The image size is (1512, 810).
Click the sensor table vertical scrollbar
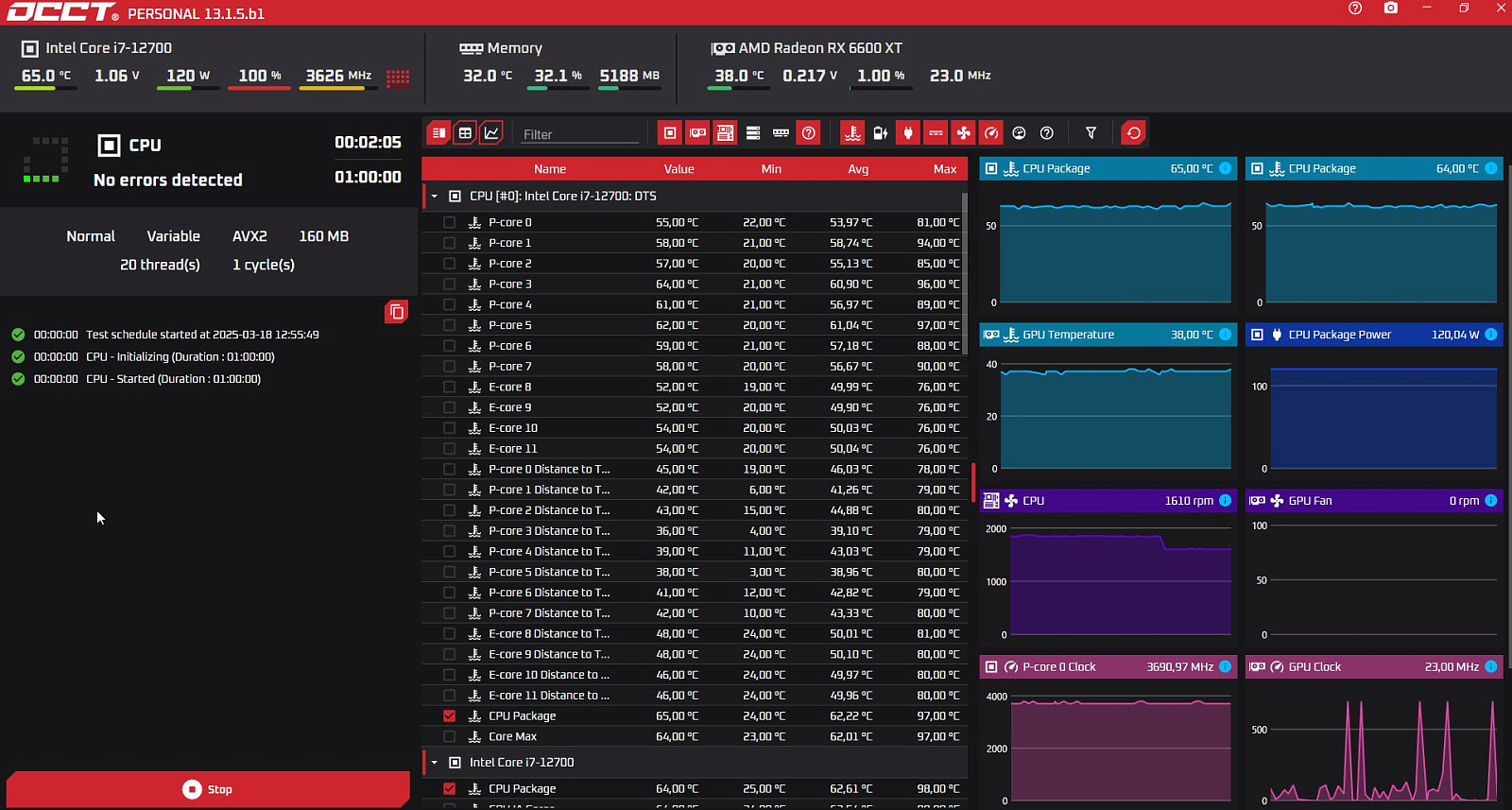click(964, 274)
